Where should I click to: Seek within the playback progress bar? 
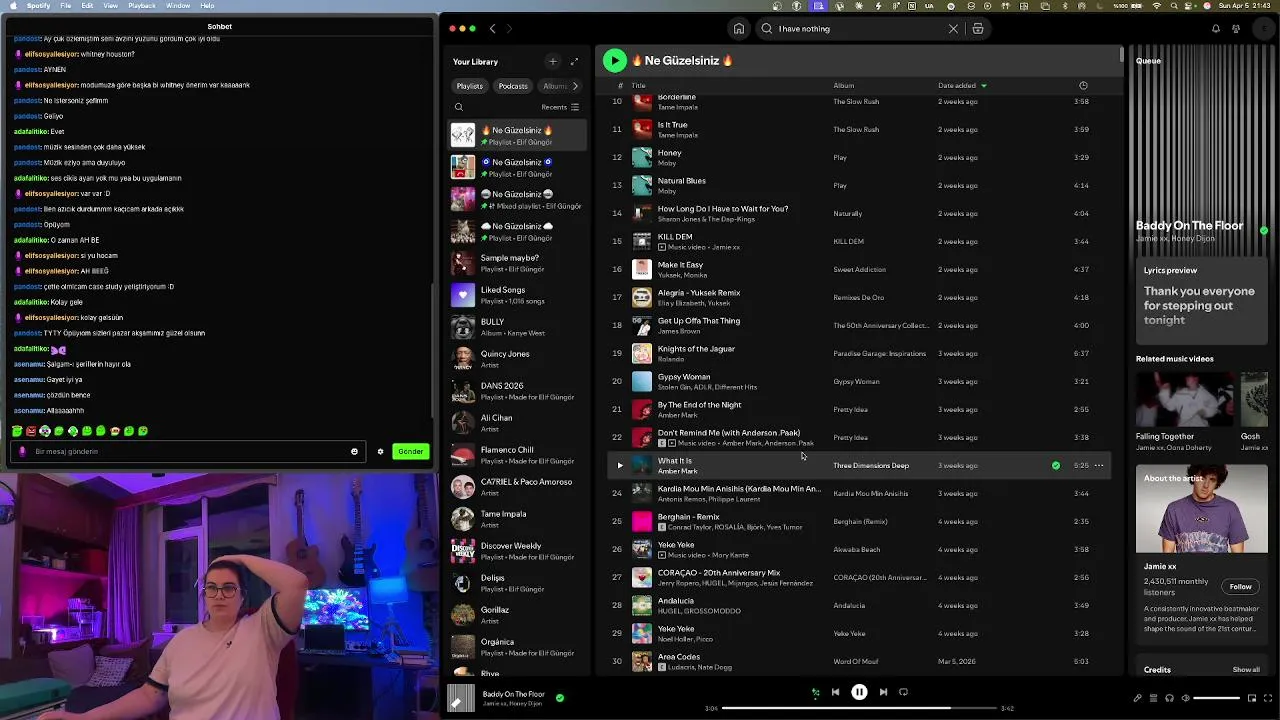859,708
